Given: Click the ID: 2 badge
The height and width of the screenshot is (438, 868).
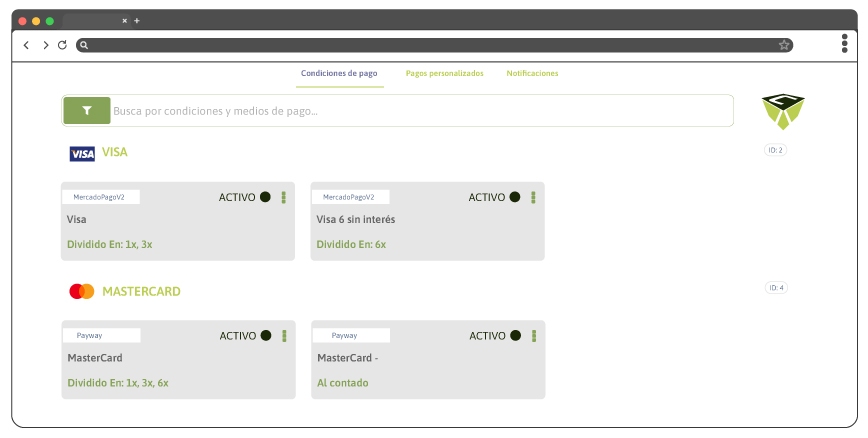Looking at the screenshot, I should coord(775,150).
